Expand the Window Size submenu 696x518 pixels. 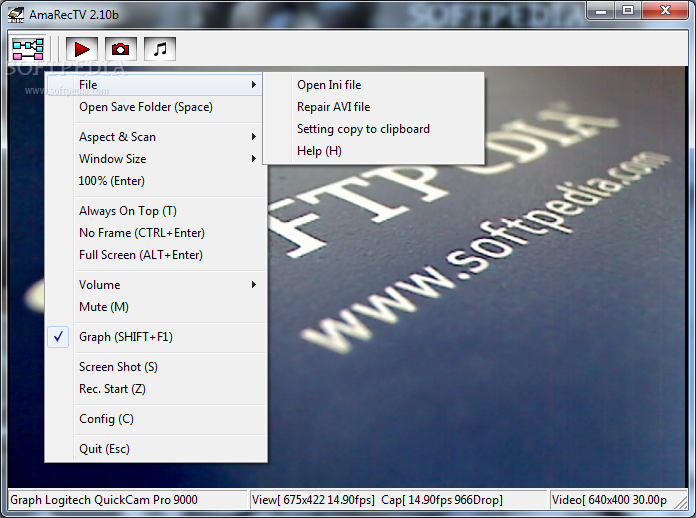pyautogui.click(x=156, y=159)
